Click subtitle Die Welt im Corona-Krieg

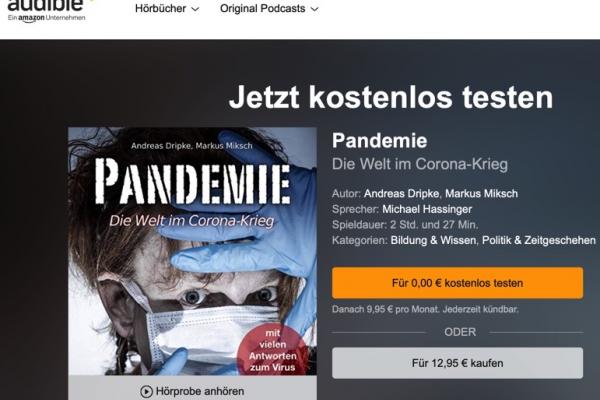pos(420,164)
